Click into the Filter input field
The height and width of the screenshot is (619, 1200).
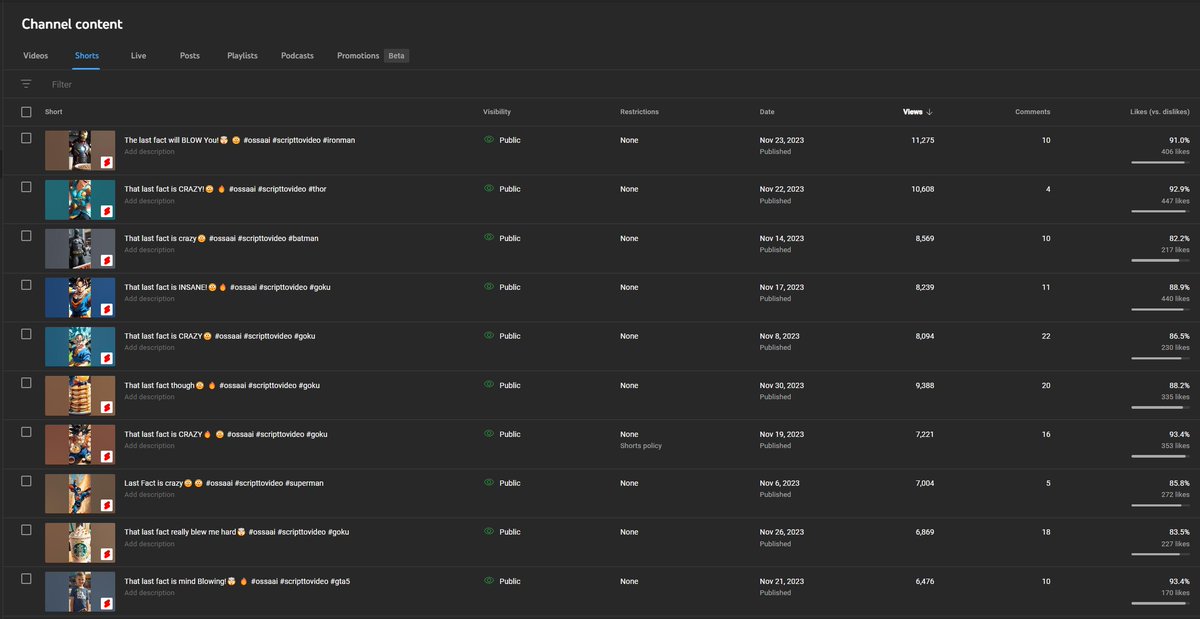[x=620, y=84]
